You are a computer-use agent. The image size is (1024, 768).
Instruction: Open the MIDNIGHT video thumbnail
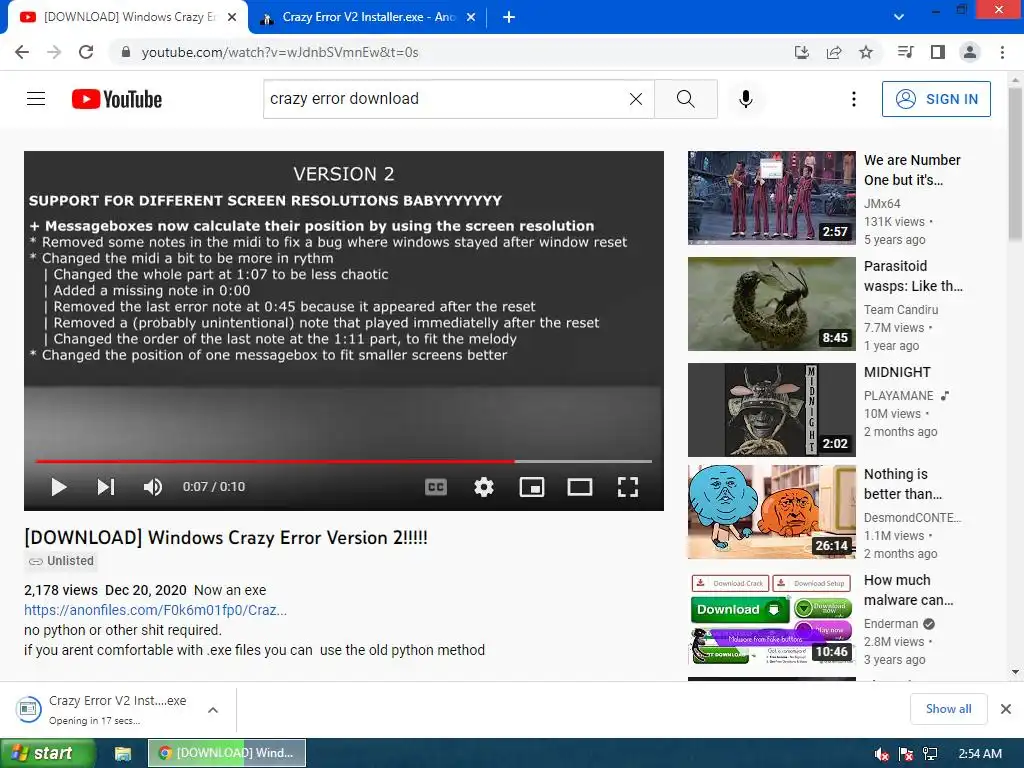pyautogui.click(x=771, y=410)
